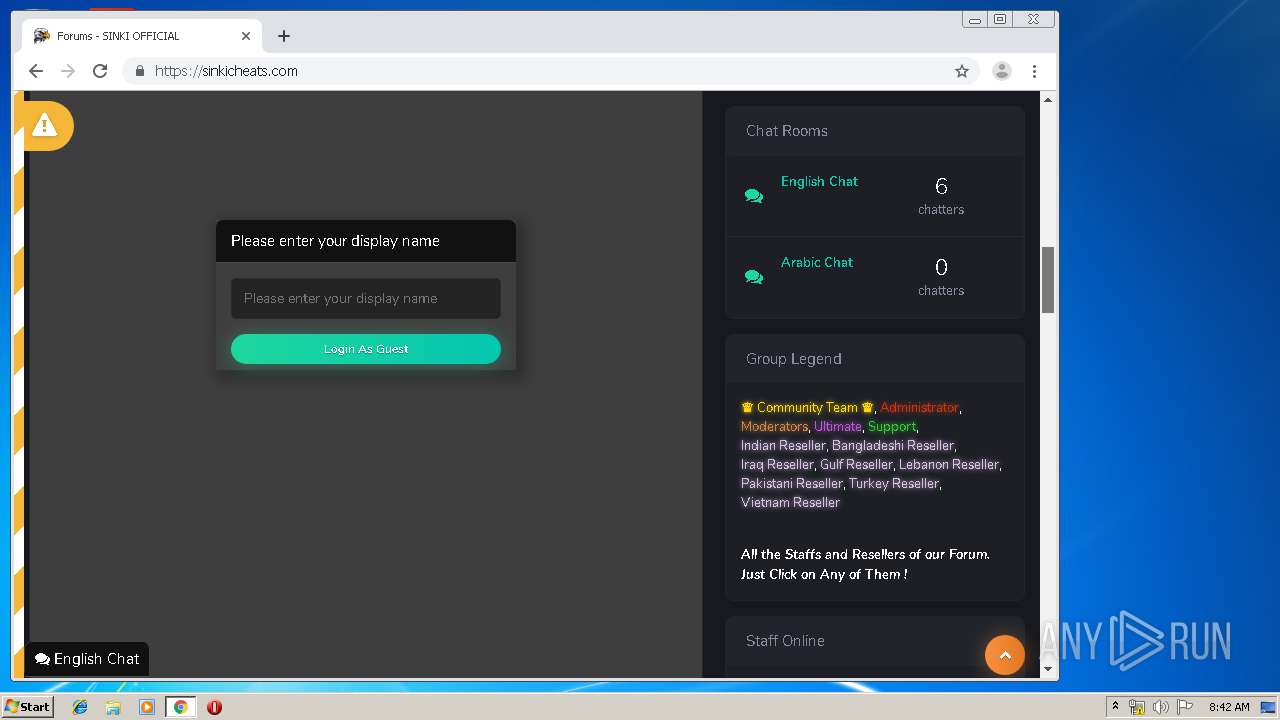1280x720 pixels.
Task: Click the Staff Online panel heading
Action: pos(785,641)
